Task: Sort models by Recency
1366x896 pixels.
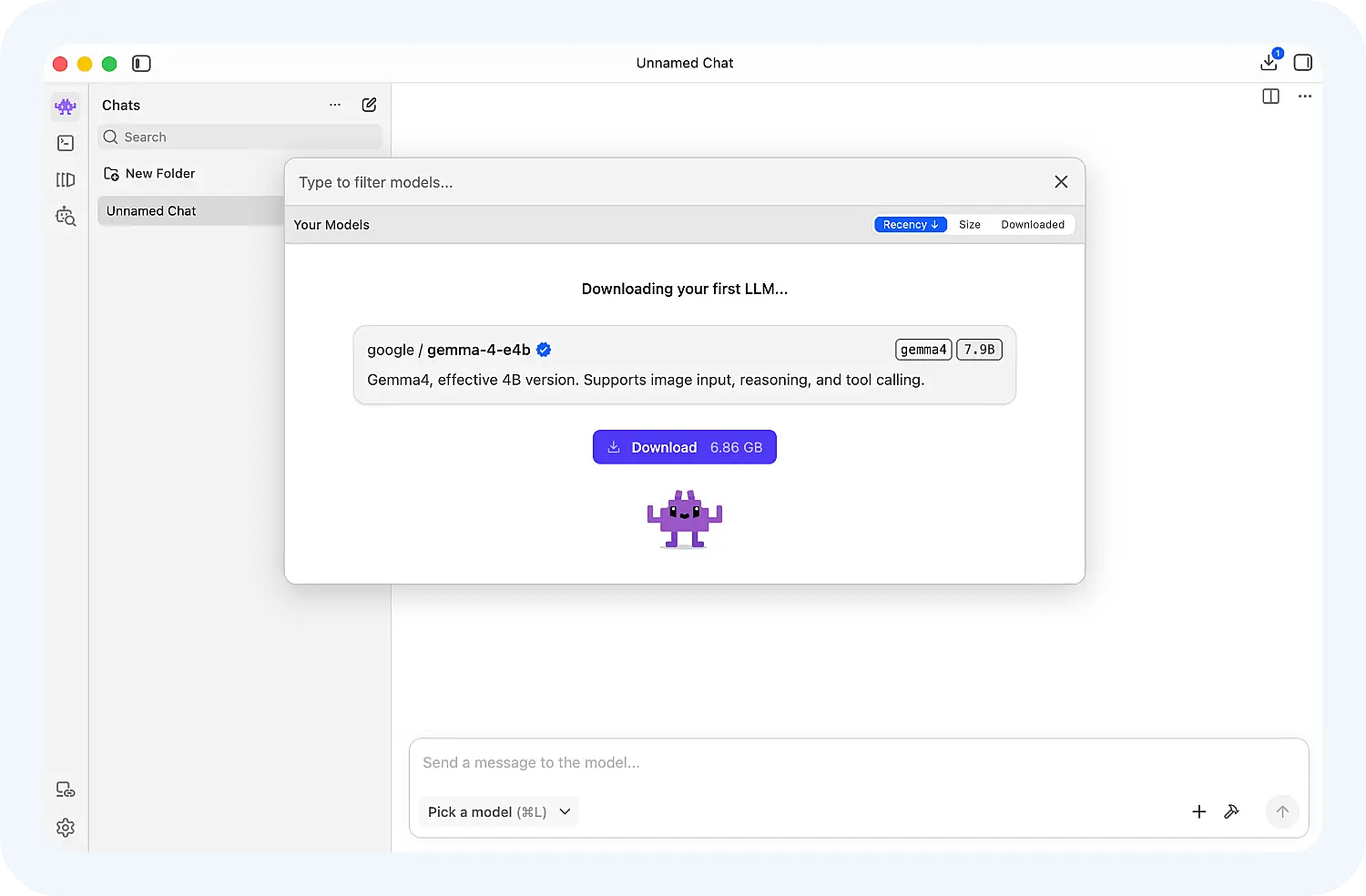Action: coord(911,225)
